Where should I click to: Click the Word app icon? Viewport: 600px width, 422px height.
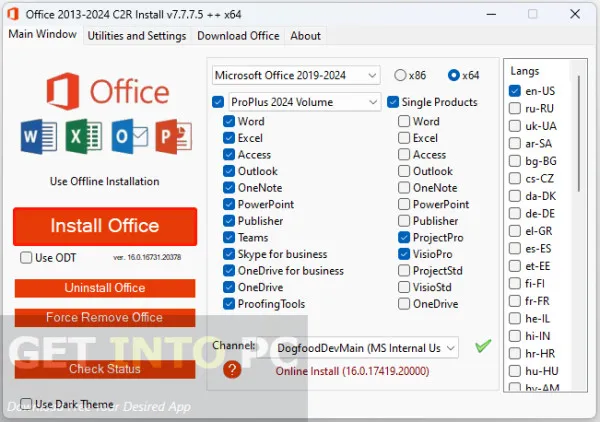pos(39,136)
